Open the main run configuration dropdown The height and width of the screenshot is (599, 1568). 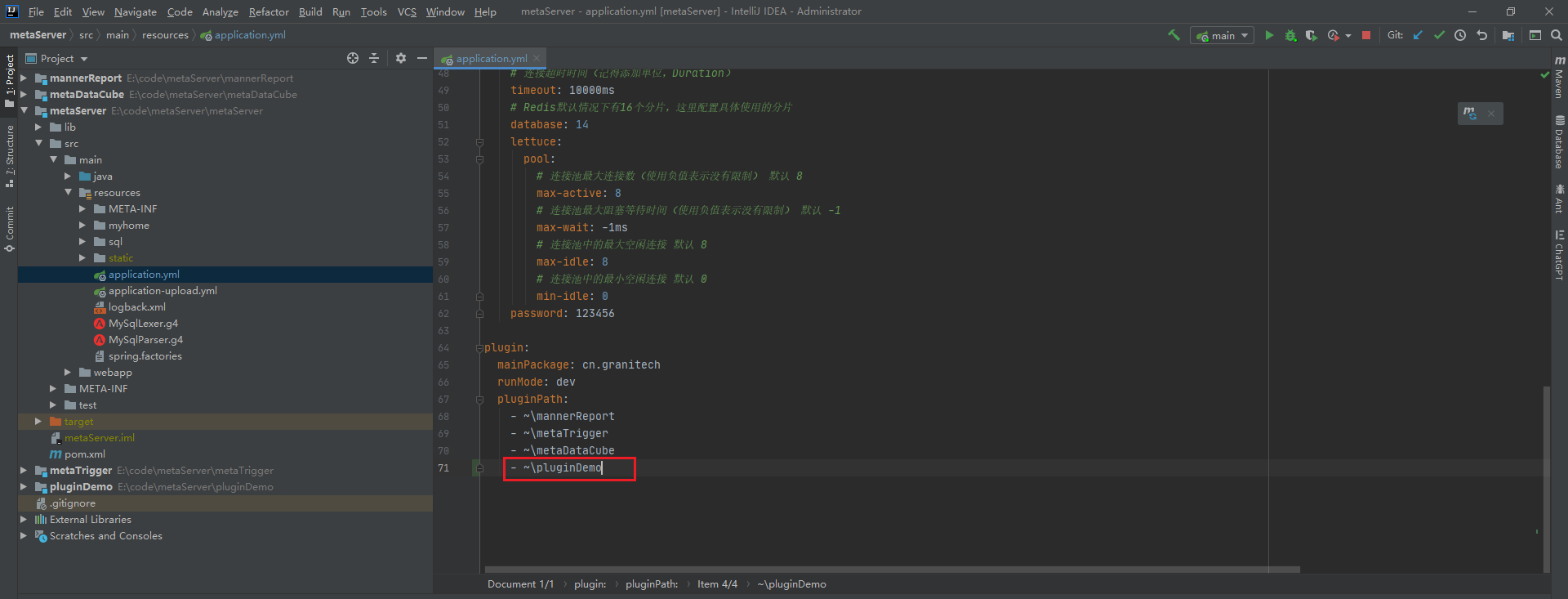point(1223,35)
